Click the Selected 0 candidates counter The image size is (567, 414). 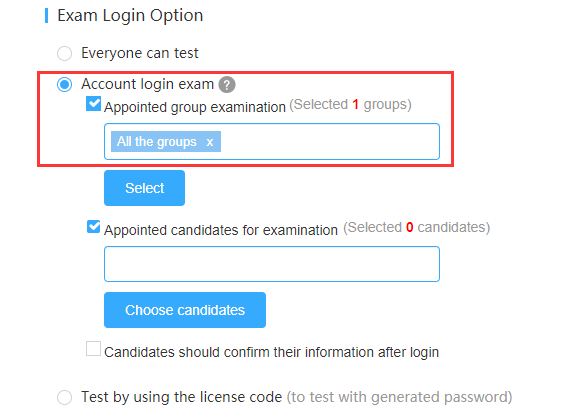(416, 227)
